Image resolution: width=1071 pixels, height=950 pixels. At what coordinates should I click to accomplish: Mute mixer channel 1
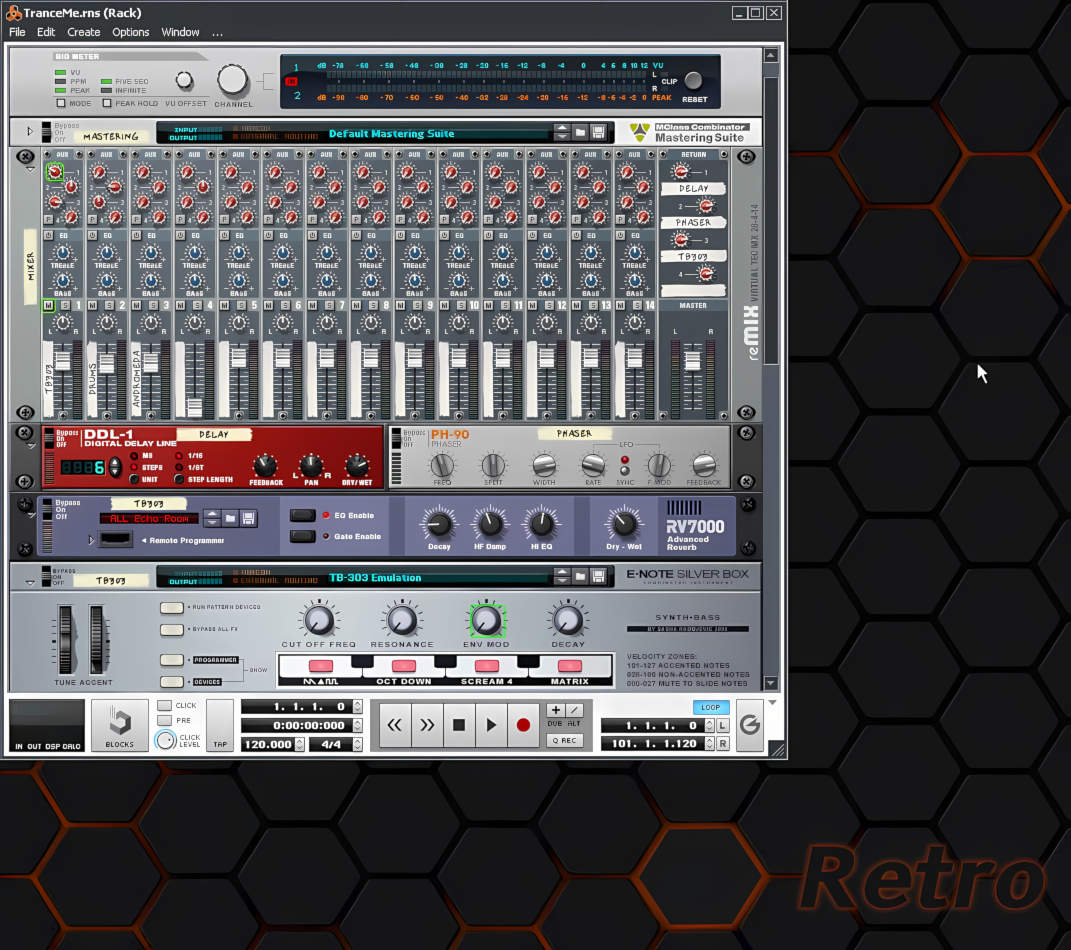pyautogui.click(x=48, y=305)
